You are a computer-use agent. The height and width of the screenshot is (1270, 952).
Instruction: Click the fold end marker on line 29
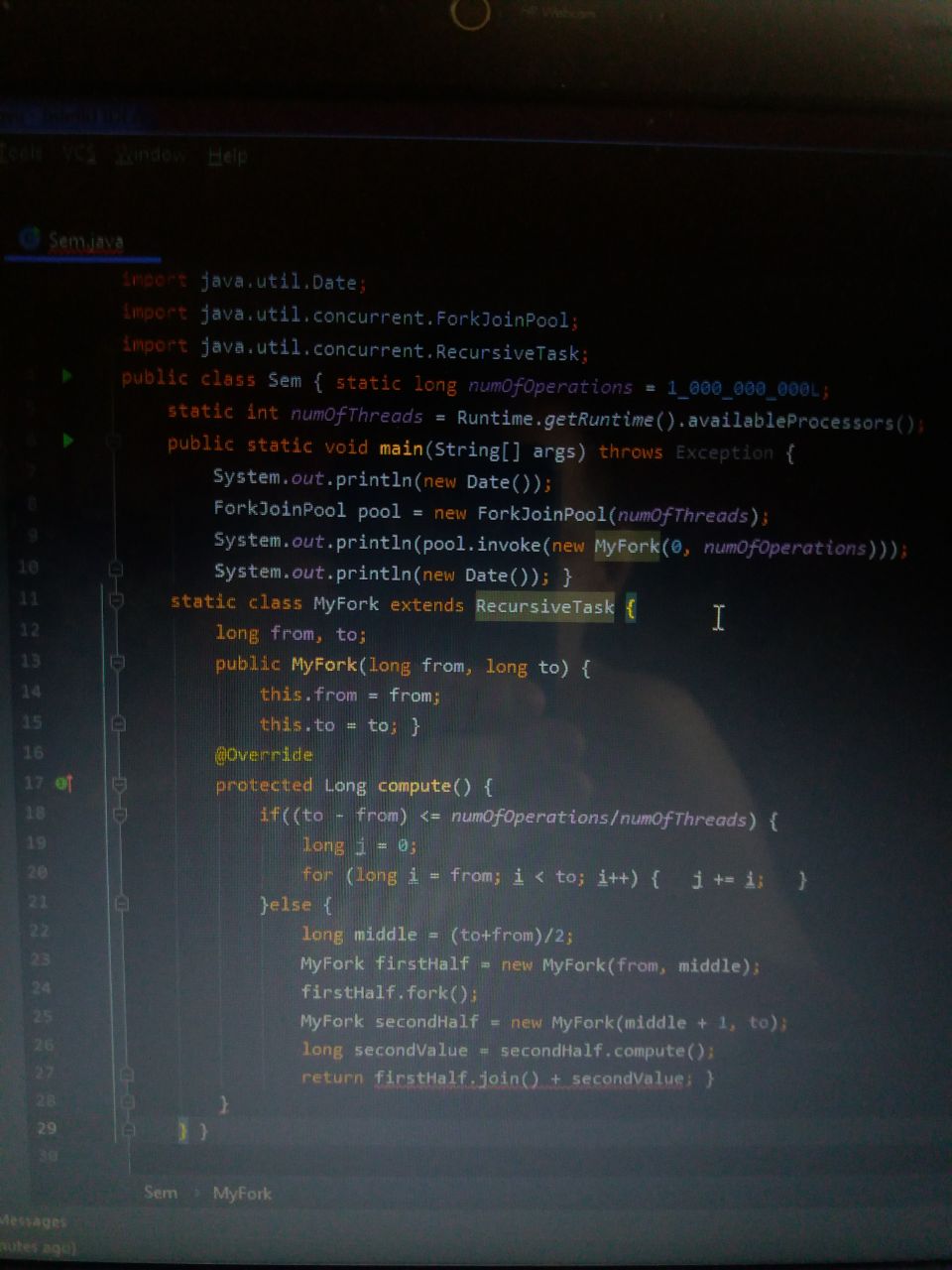(x=128, y=1129)
